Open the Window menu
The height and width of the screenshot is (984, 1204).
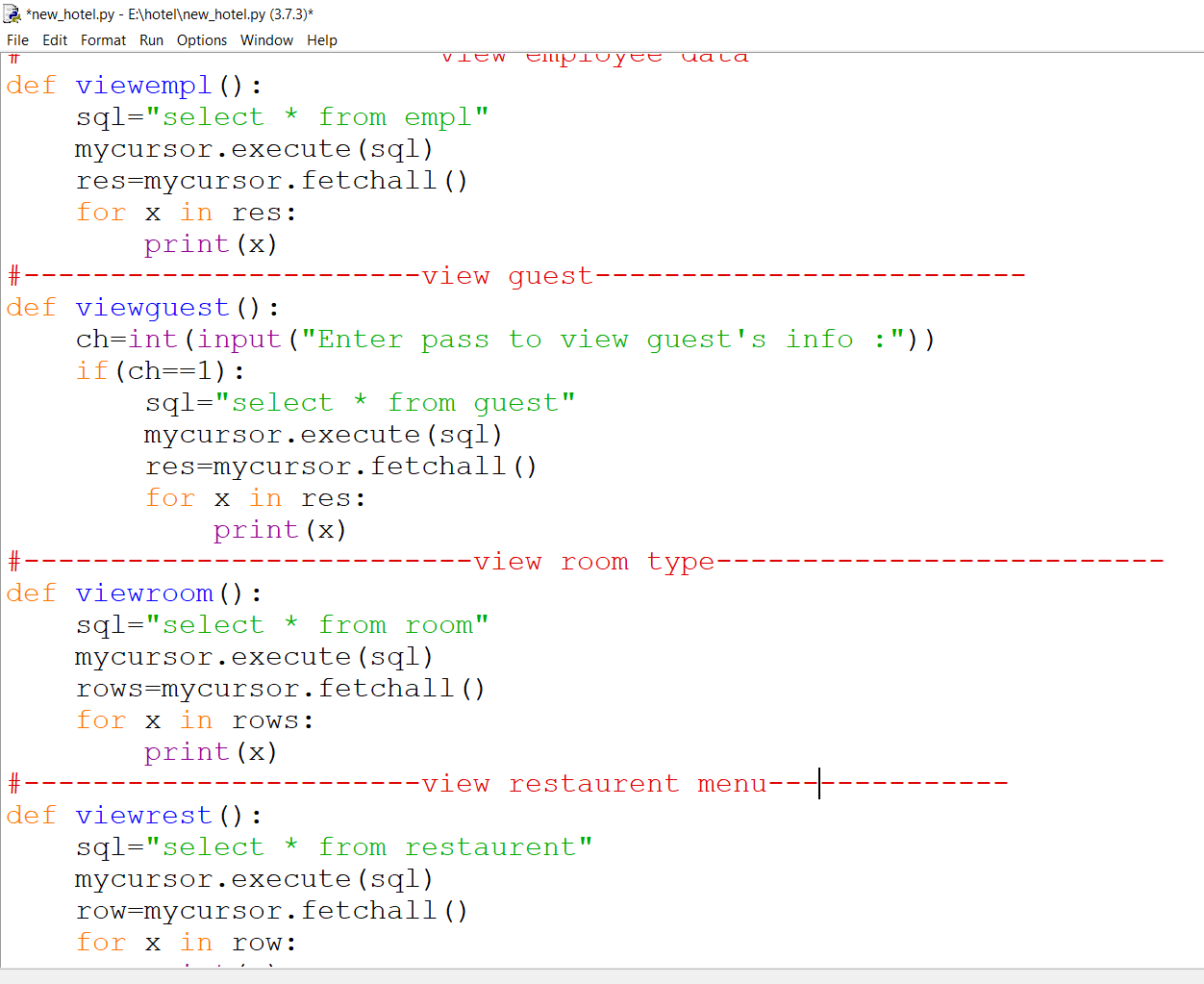point(266,40)
